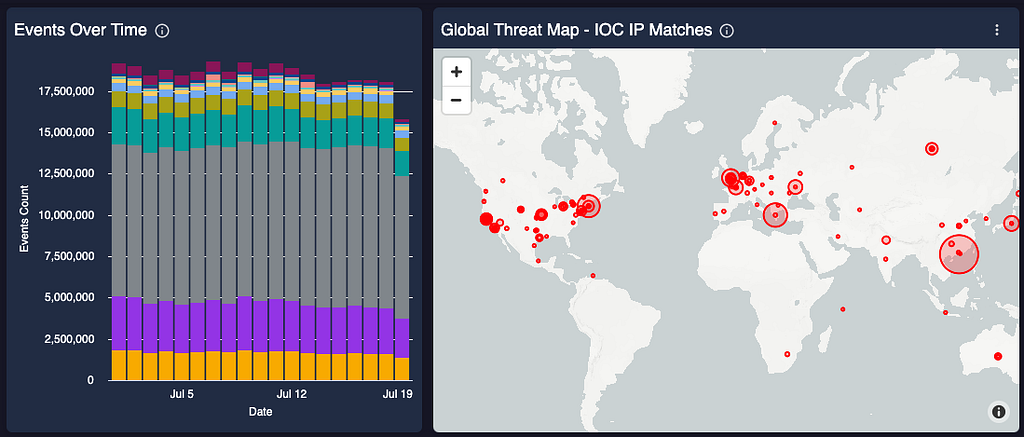Click the Date axis title
Image resolution: width=1024 pixels, height=437 pixels.
coord(261,412)
